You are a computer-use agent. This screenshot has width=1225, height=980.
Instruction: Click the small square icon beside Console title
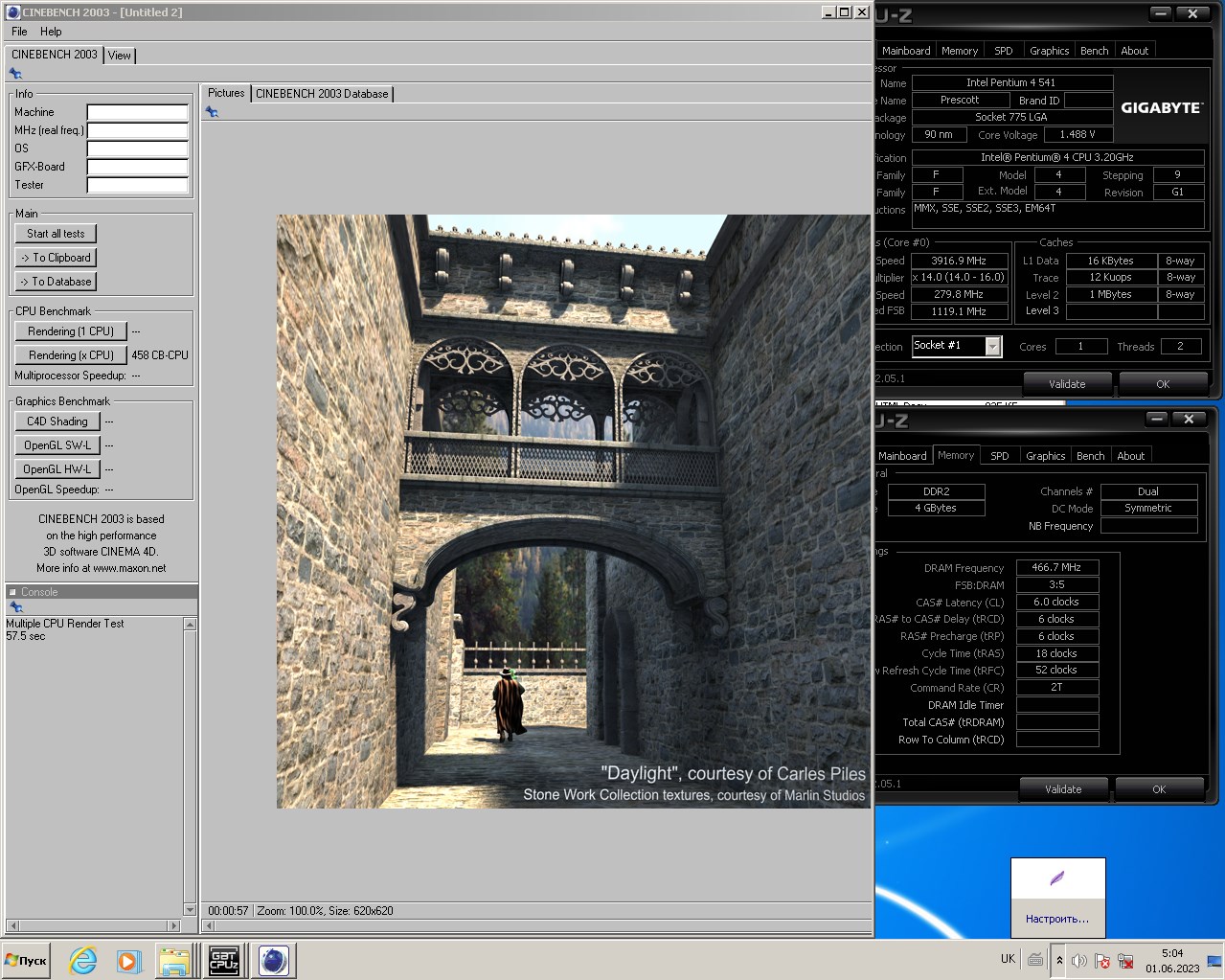[12, 592]
